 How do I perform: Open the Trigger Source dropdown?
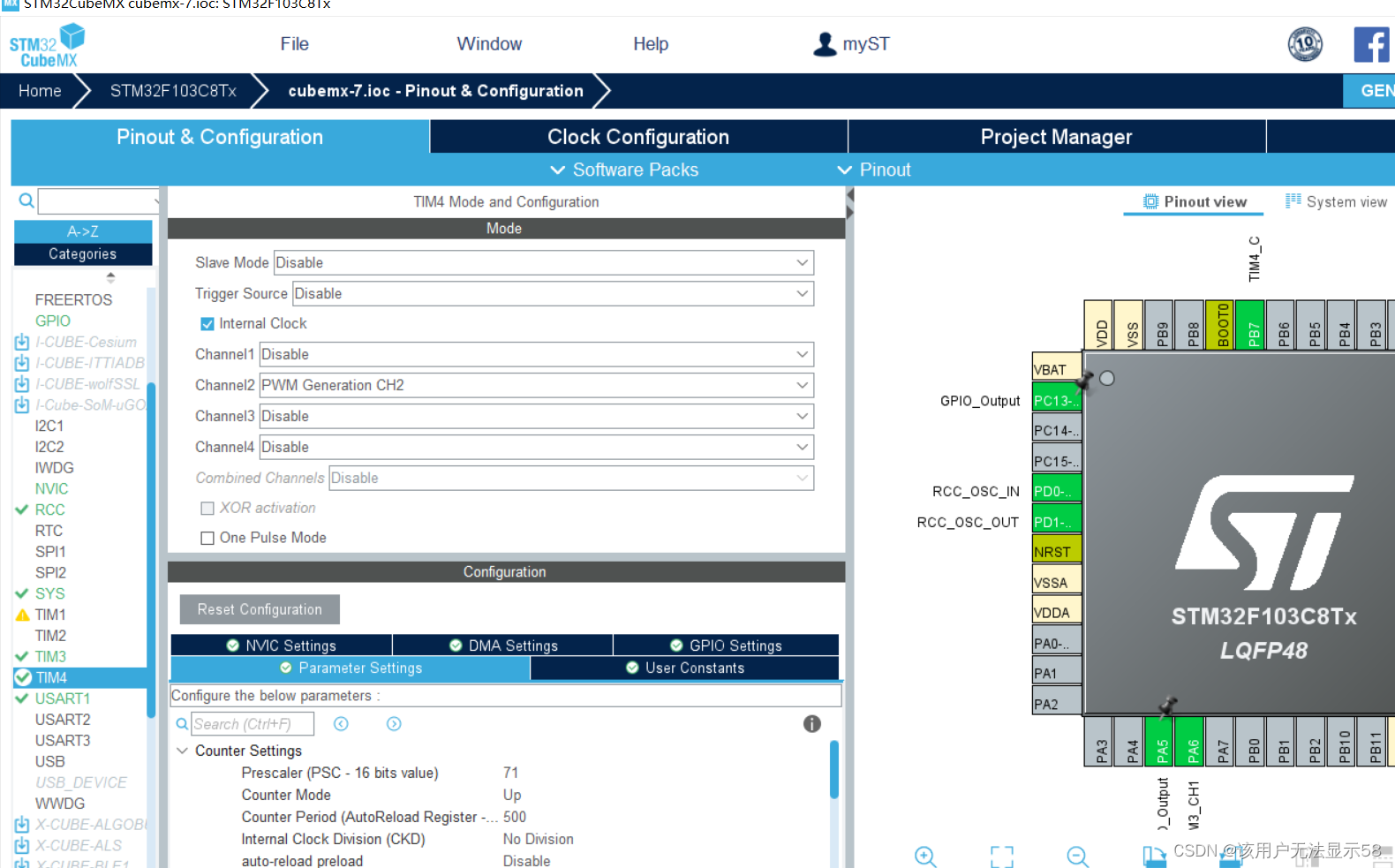pos(553,293)
